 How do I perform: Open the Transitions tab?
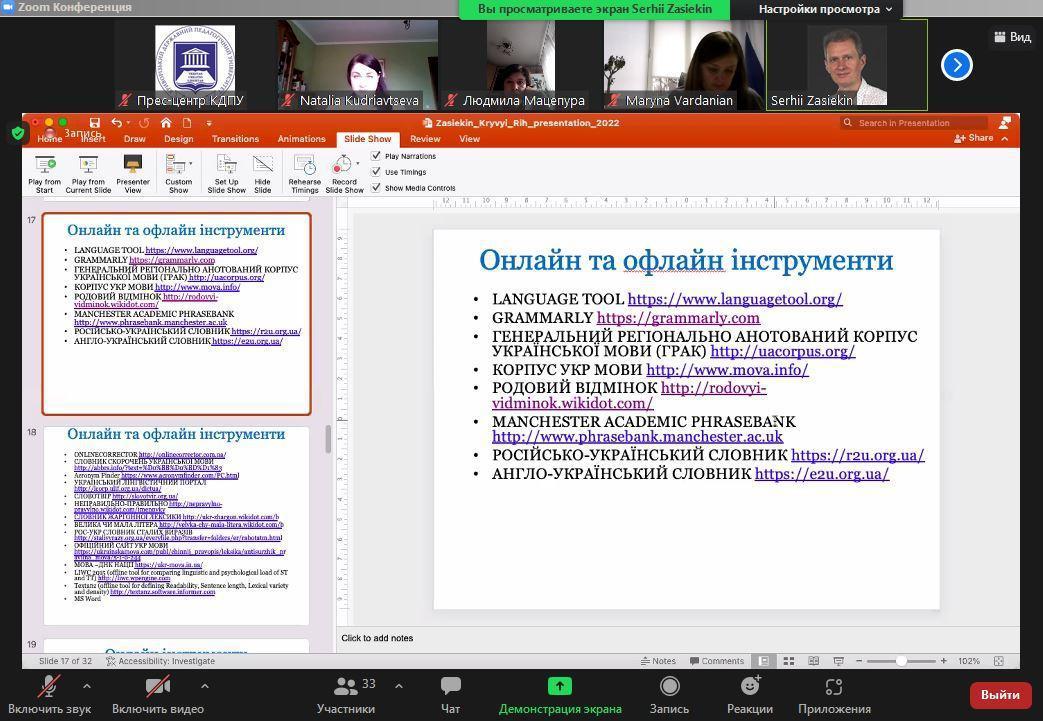coord(235,139)
